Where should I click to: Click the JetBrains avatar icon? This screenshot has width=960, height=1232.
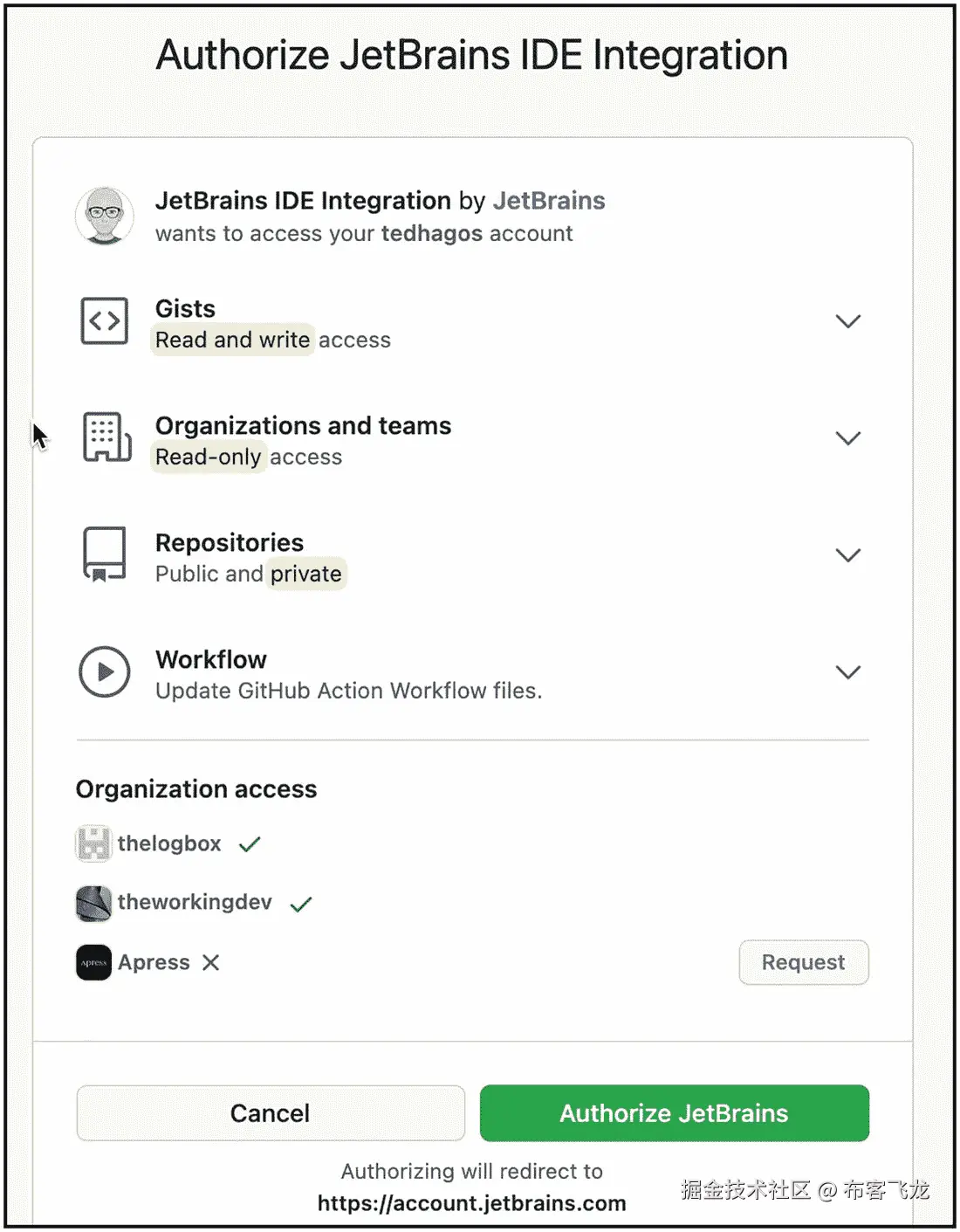(x=105, y=216)
